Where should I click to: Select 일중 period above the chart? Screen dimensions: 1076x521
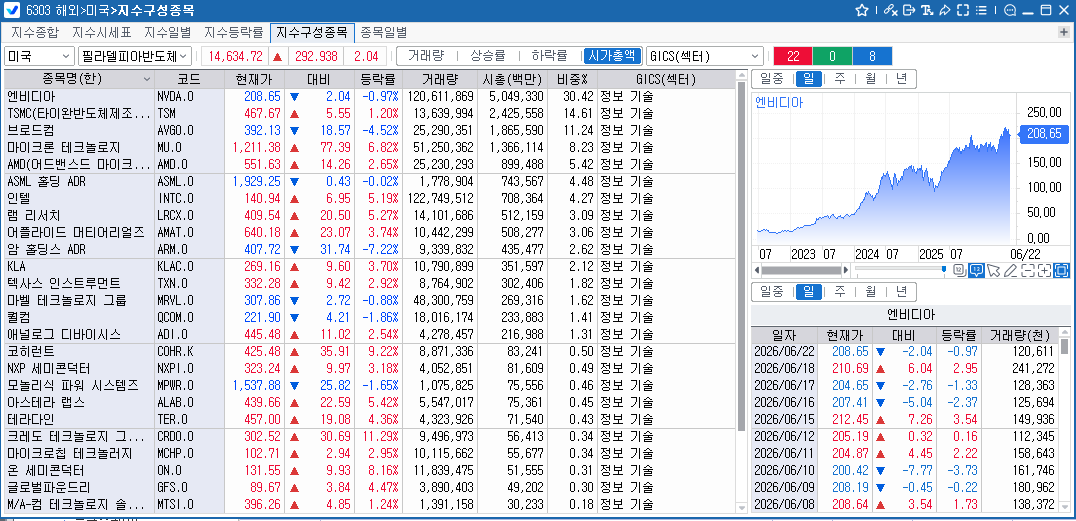pos(771,79)
